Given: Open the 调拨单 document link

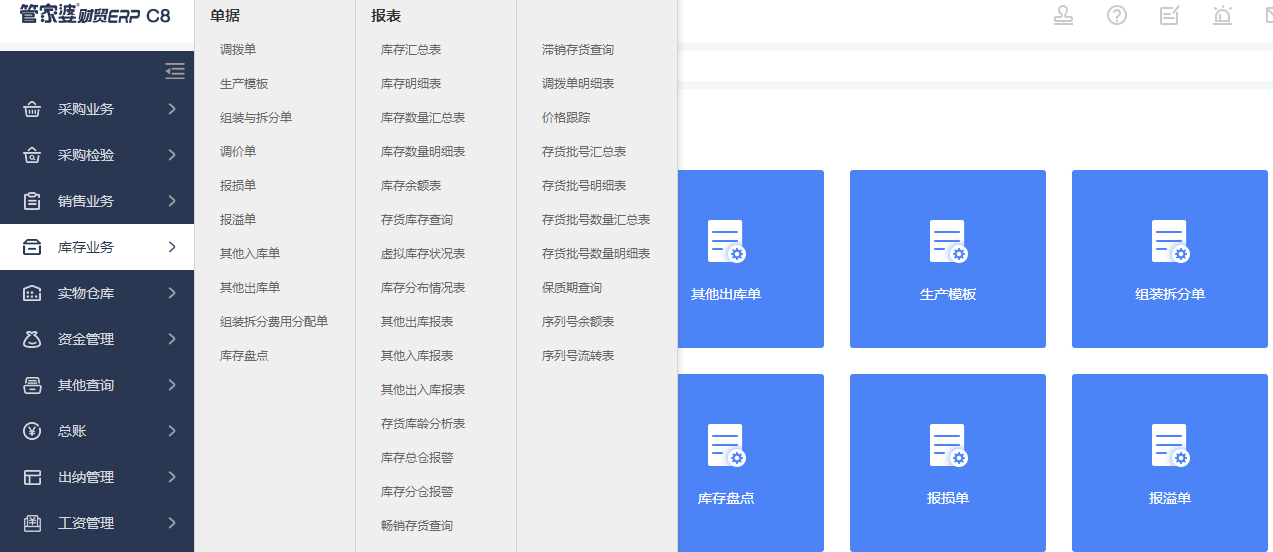Looking at the screenshot, I should [x=238, y=49].
